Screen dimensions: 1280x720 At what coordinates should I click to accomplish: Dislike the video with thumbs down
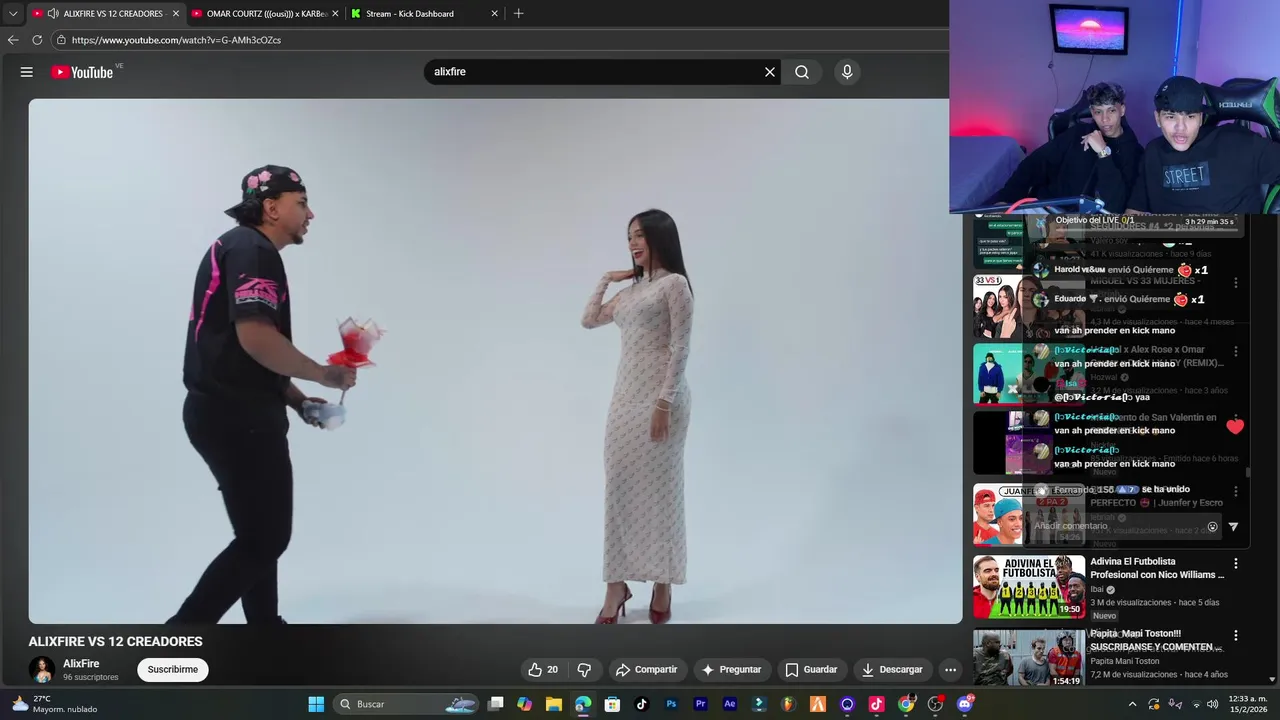[x=584, y=670]
